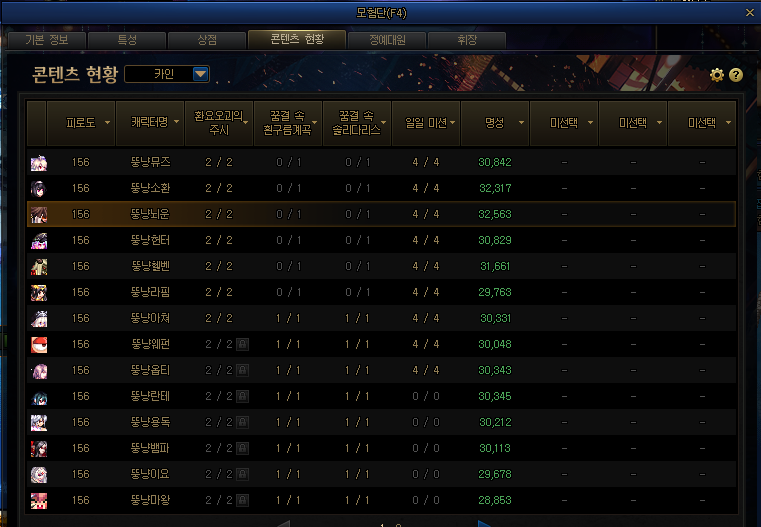Image resolution: width=761 pixels, height=527 pixels.
Task: Click lock icon in 뚱냥란테 row
Action: (x=242, y=396)
